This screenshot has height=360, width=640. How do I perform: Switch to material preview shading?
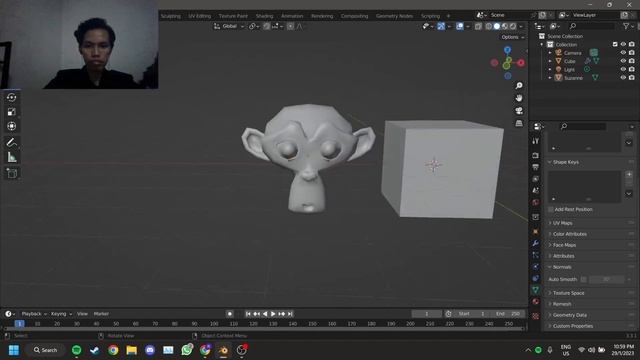point(505,27)
